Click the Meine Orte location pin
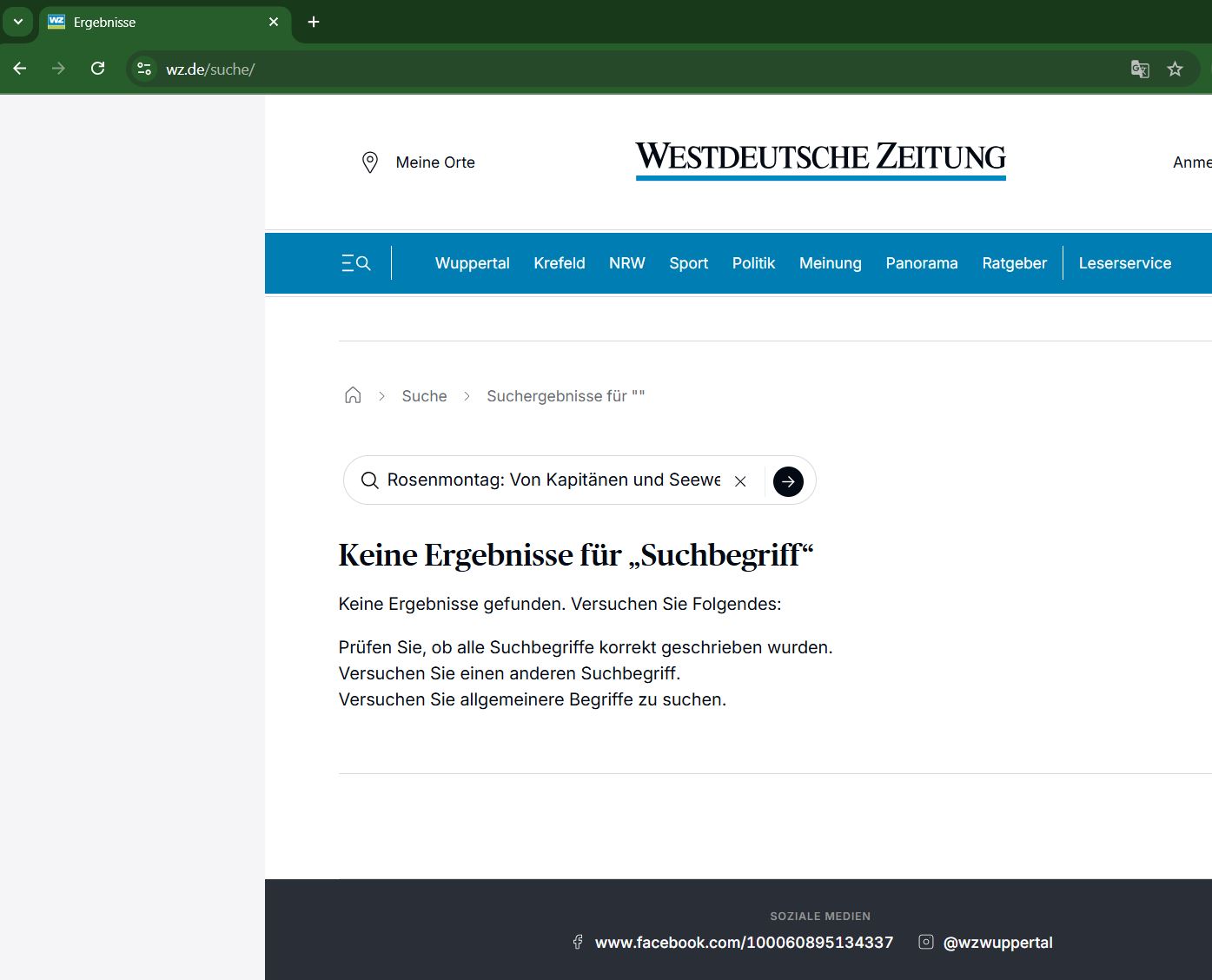The height and width of the screenshot is (980, 1212). [x=370, y=162]
